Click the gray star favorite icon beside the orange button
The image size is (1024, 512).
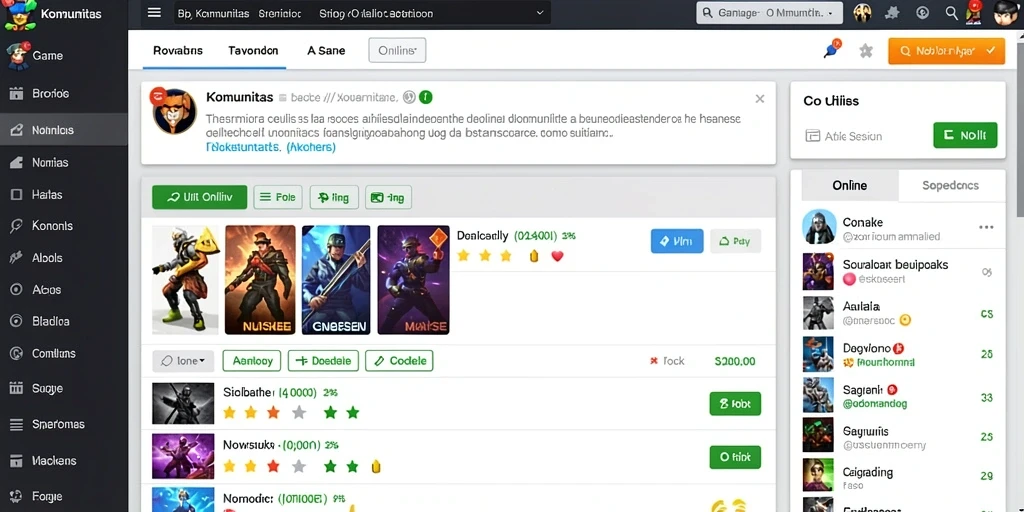(x=866, y=51)
